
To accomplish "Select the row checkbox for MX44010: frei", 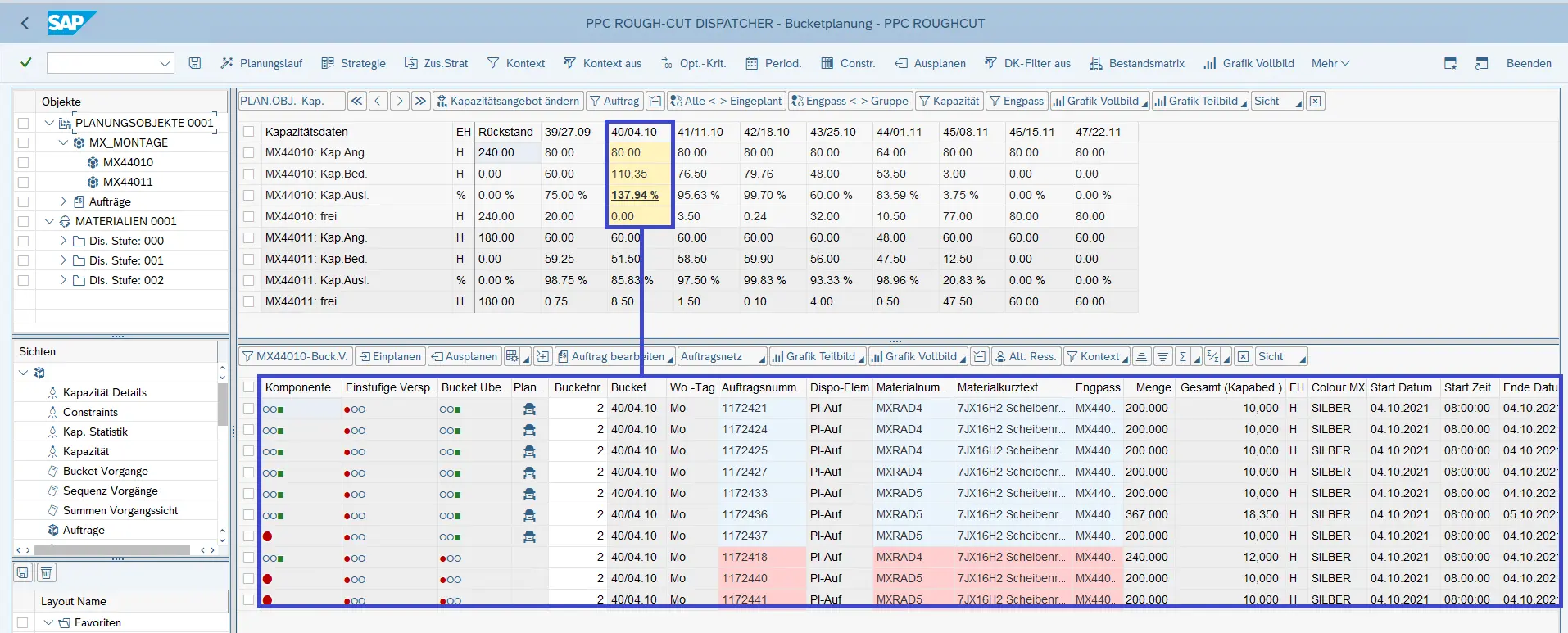I will (248, 216).
